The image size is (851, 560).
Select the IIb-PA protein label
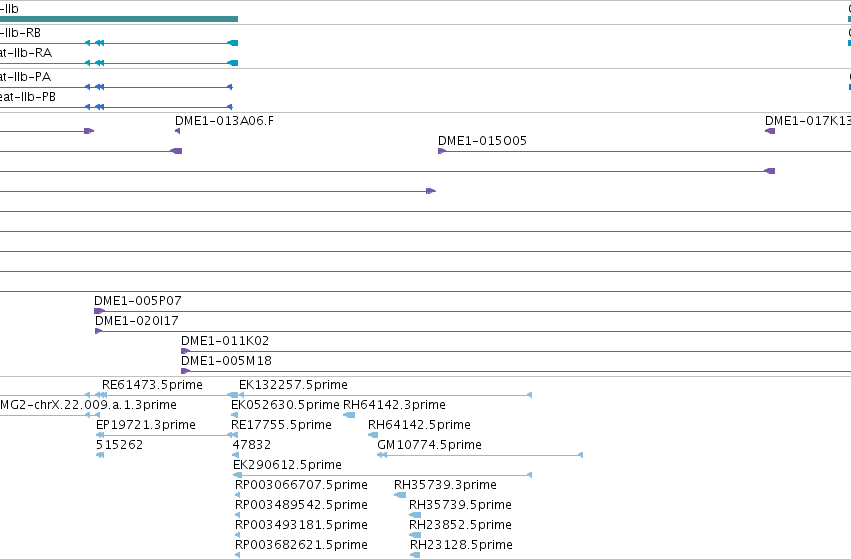(26, 77)
